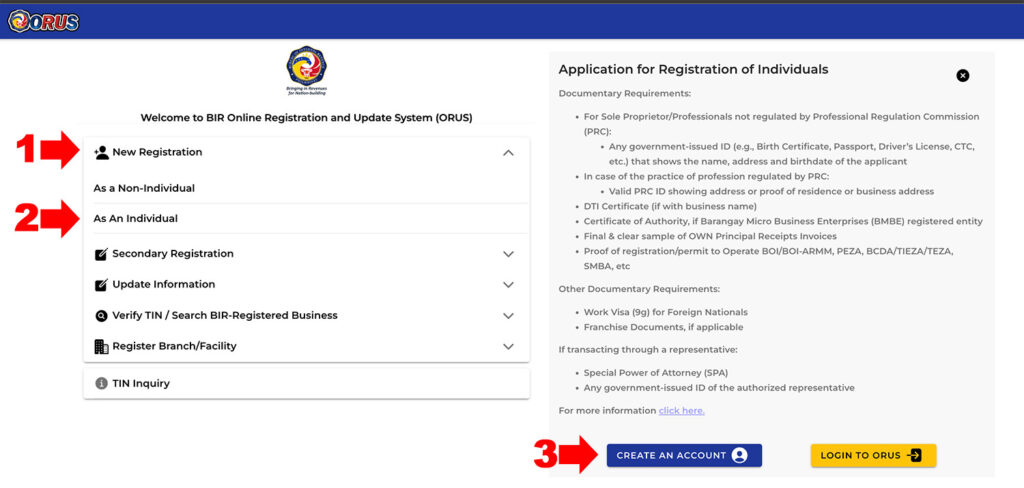
Task: Click the Secondary Registration edit icon
Action: pyautogui.click(x=101, y=254)
